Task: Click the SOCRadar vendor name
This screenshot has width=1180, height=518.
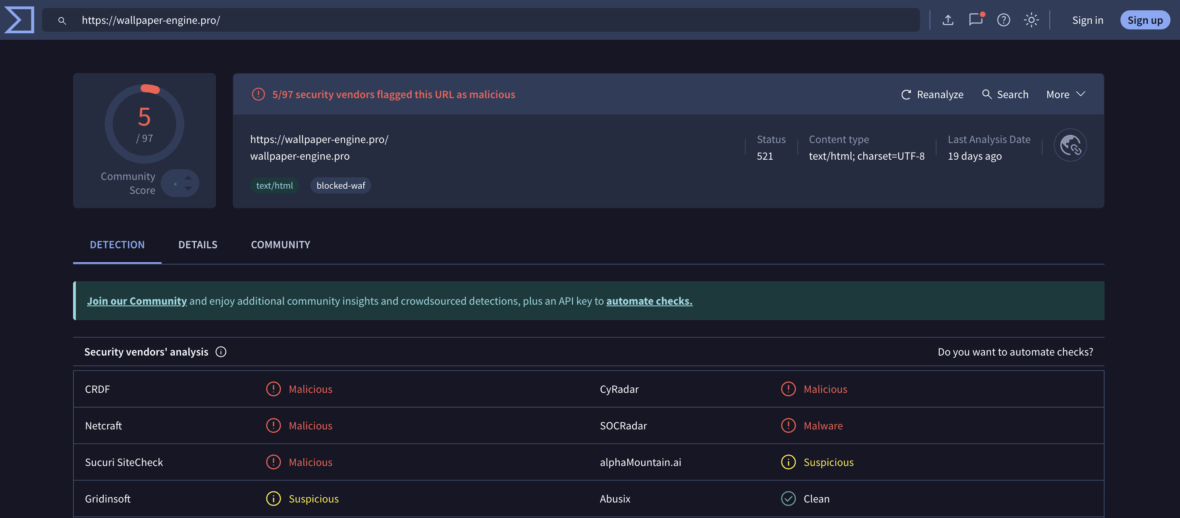Action: pos(623,425)
